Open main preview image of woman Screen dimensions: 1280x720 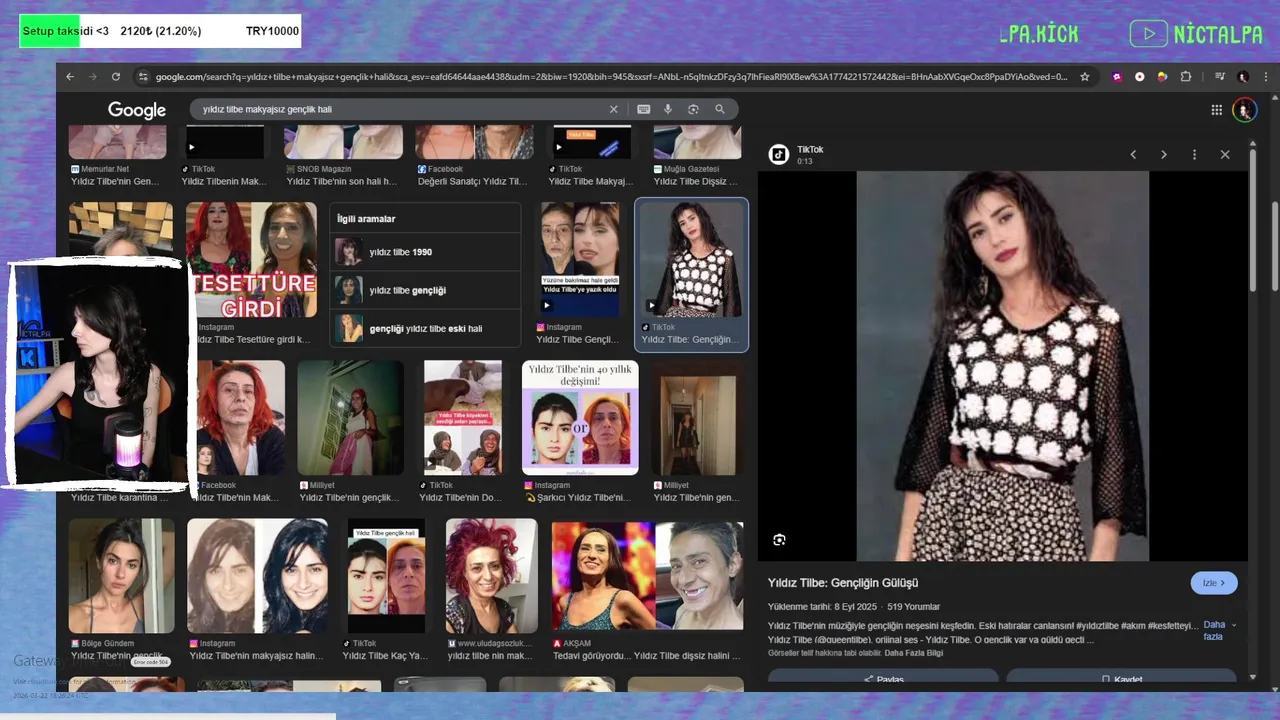click(x=1002, y=366)
